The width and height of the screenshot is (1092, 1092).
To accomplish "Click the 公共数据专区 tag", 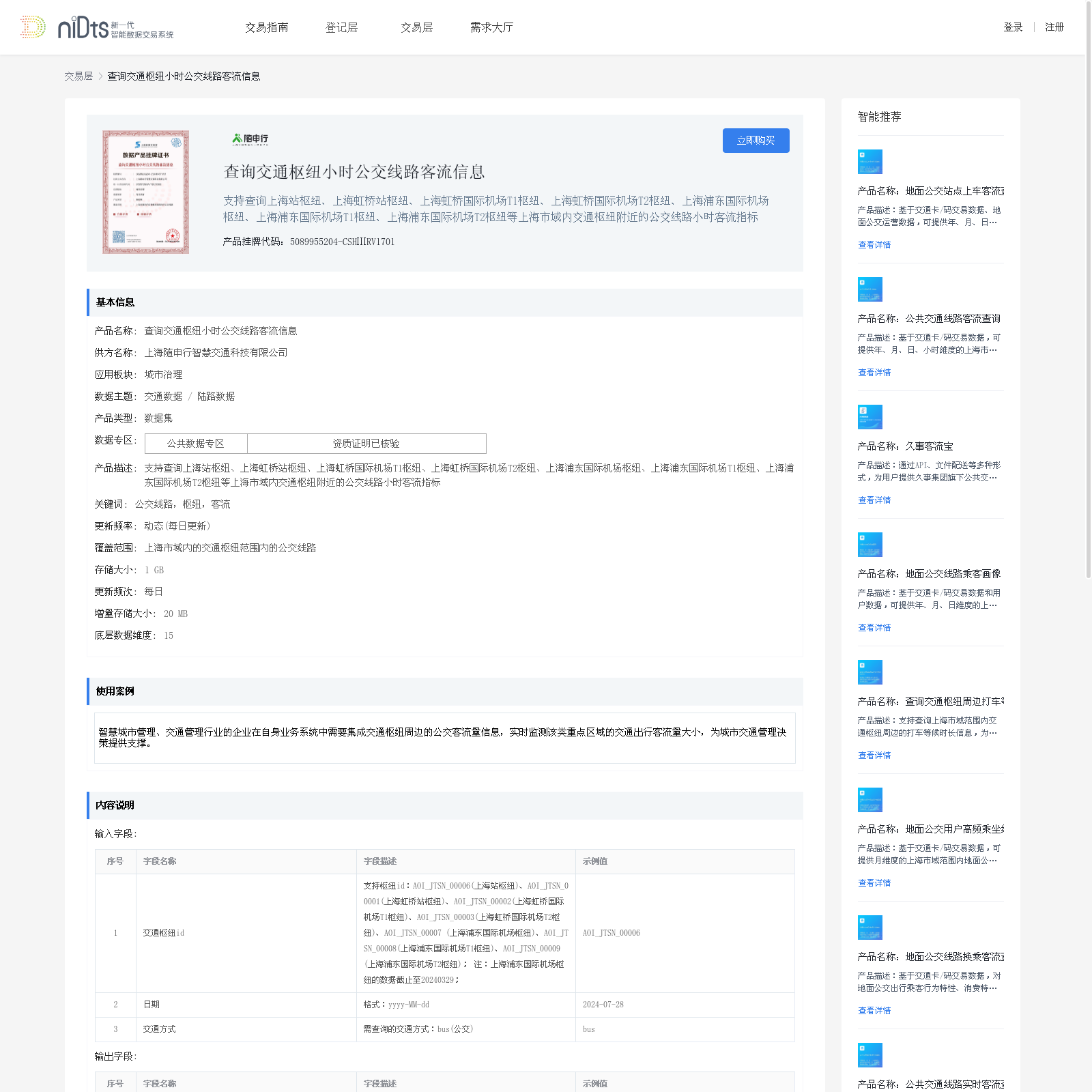I will coord(196,444).
